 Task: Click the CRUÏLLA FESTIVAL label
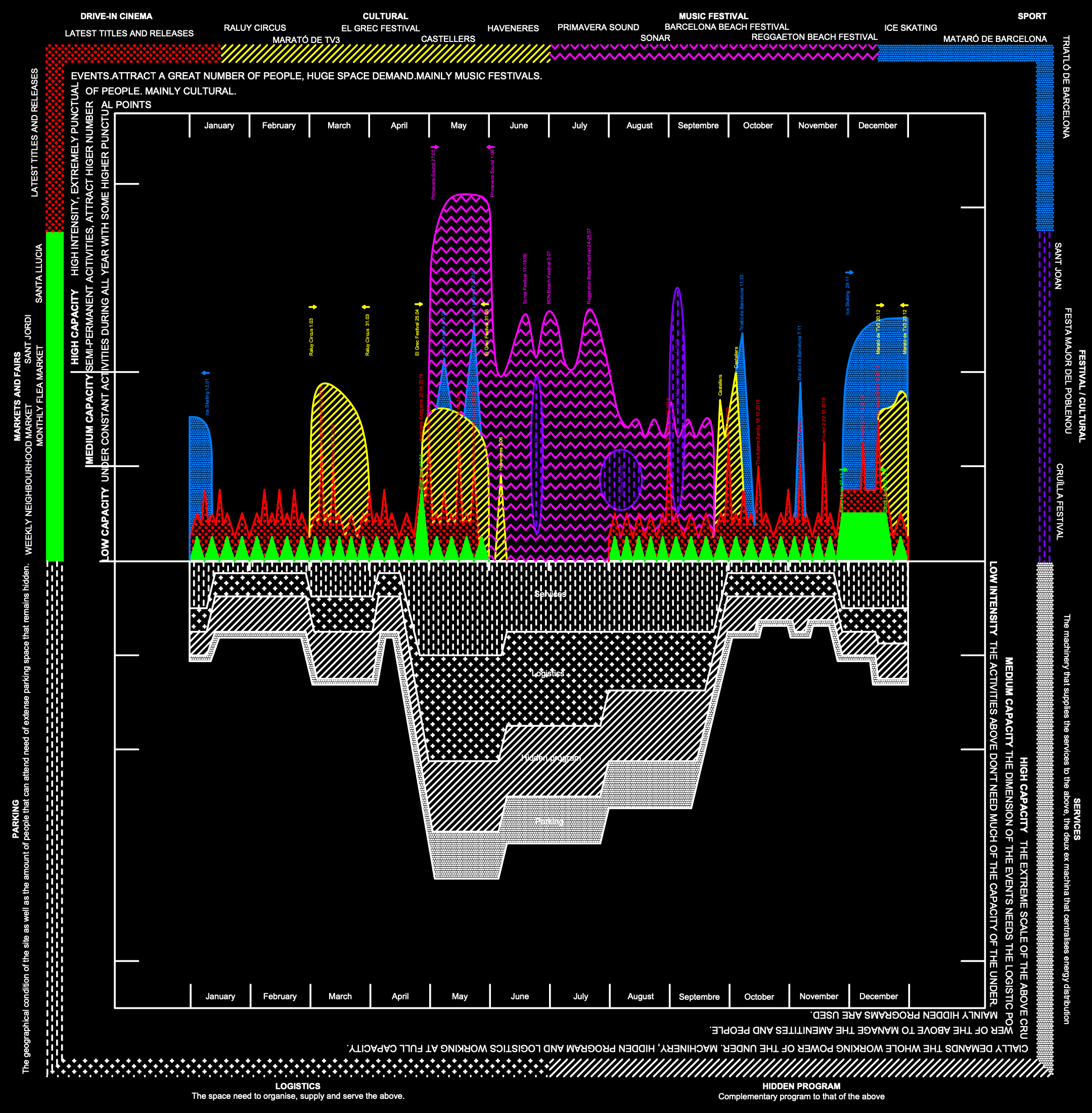coord(1060,502)
